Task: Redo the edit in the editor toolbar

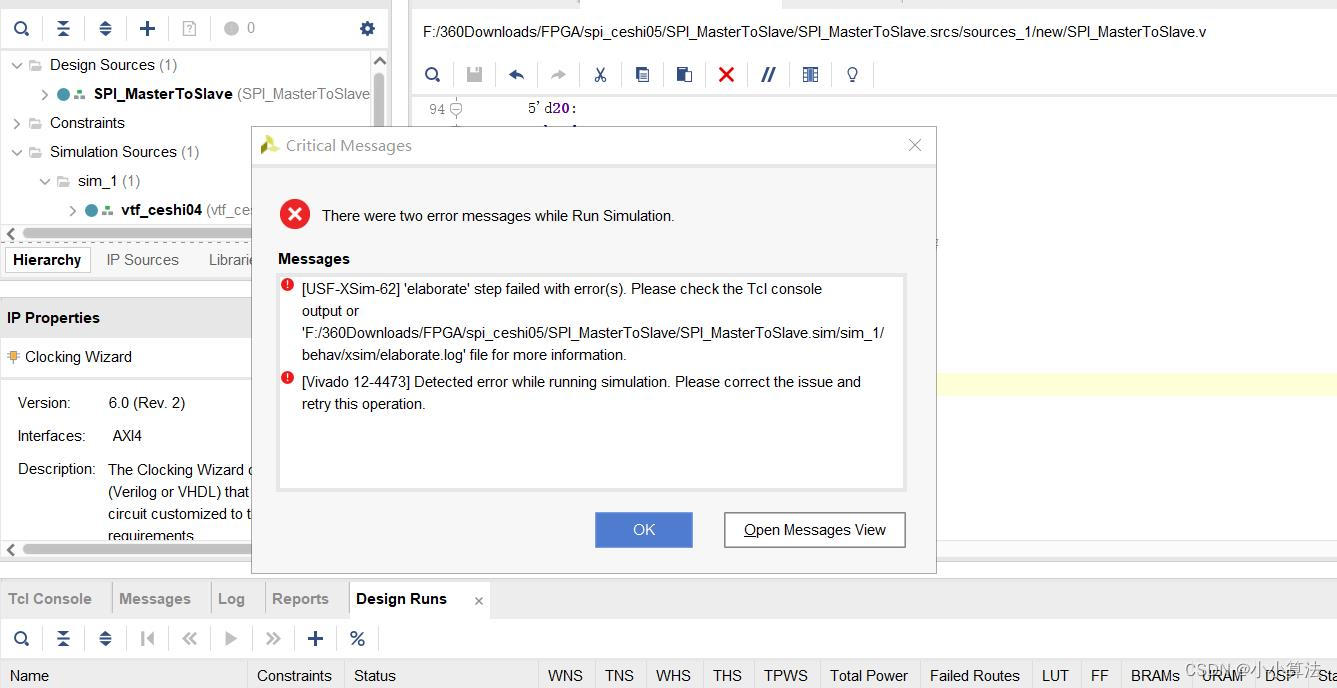Action: pyautogui.click(x=558, y=74)
